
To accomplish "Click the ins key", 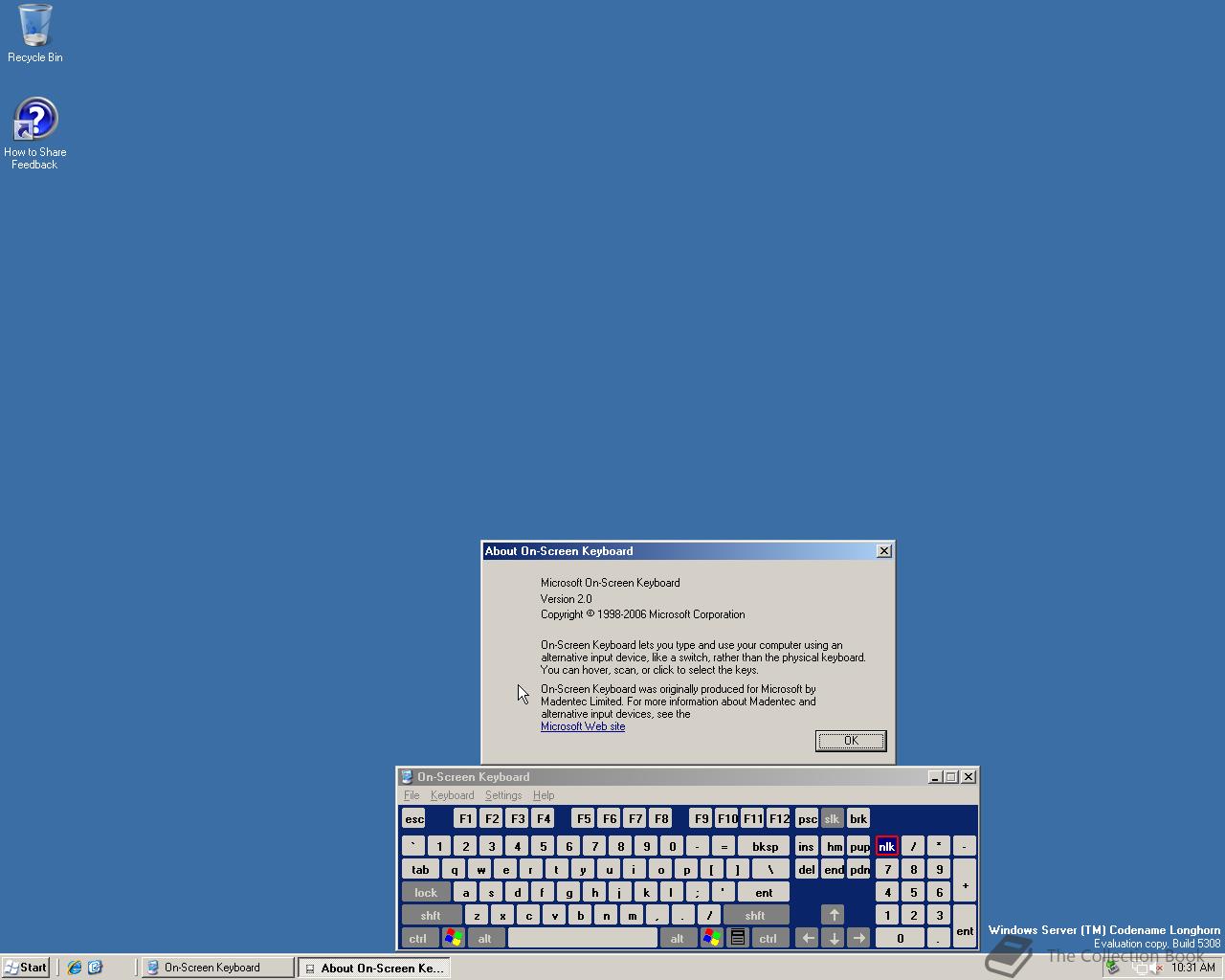I will (807, 846).
